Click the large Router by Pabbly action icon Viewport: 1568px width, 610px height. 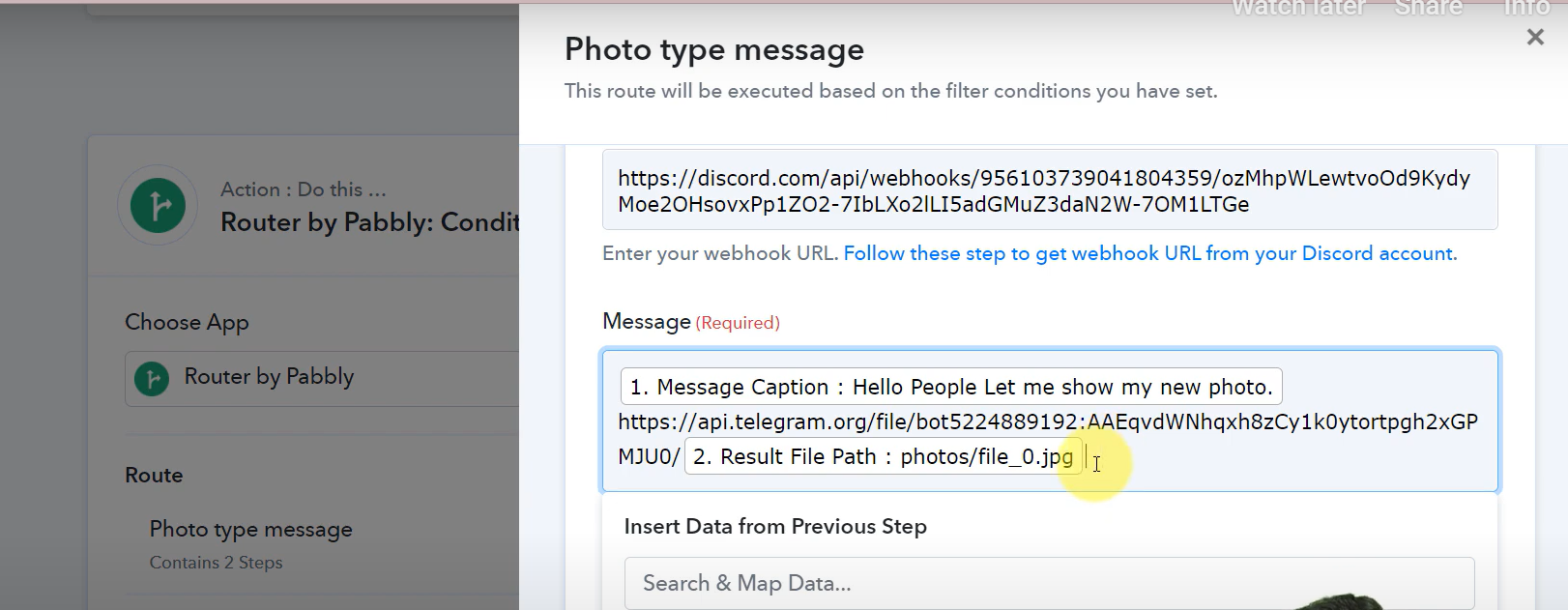click(158, 205)
